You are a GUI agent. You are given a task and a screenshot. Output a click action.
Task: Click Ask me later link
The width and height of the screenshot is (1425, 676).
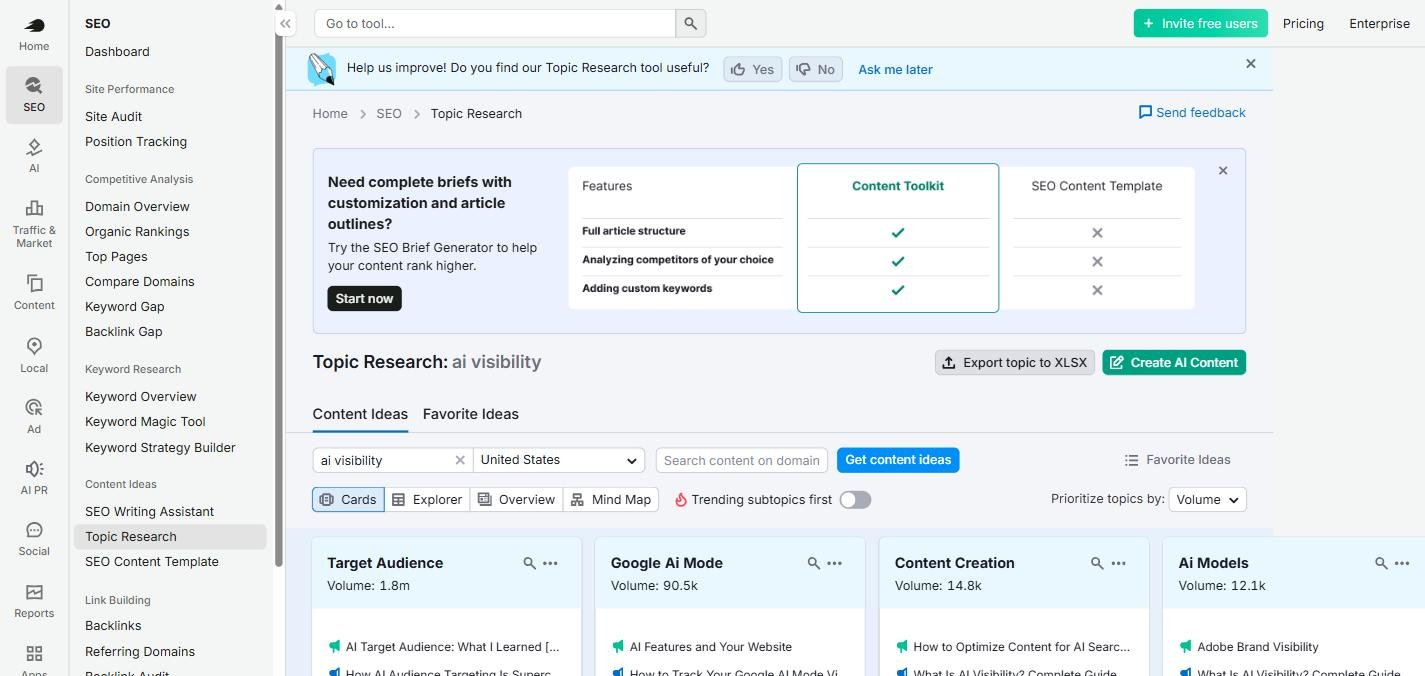point(895,69)
